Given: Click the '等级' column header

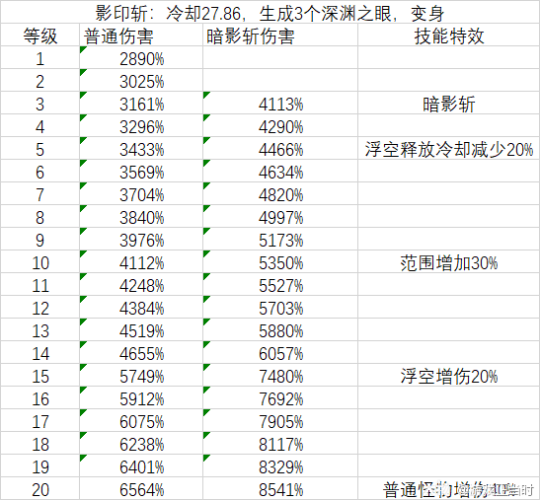Looking at the screenshot, I should tap(40, 35).
